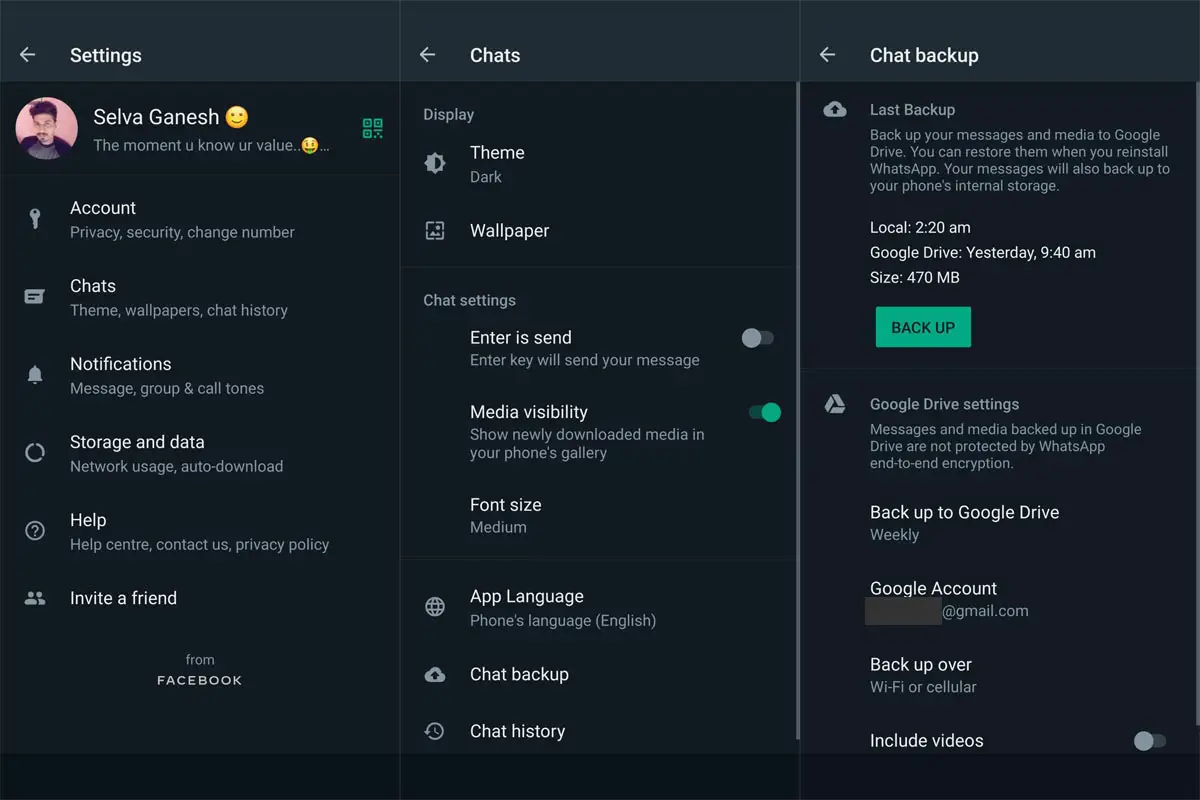Image resolution: width=1200 pixels, height=800 pixels.
Task: Click the Invite a friend people icon
Action: point(35,598)
